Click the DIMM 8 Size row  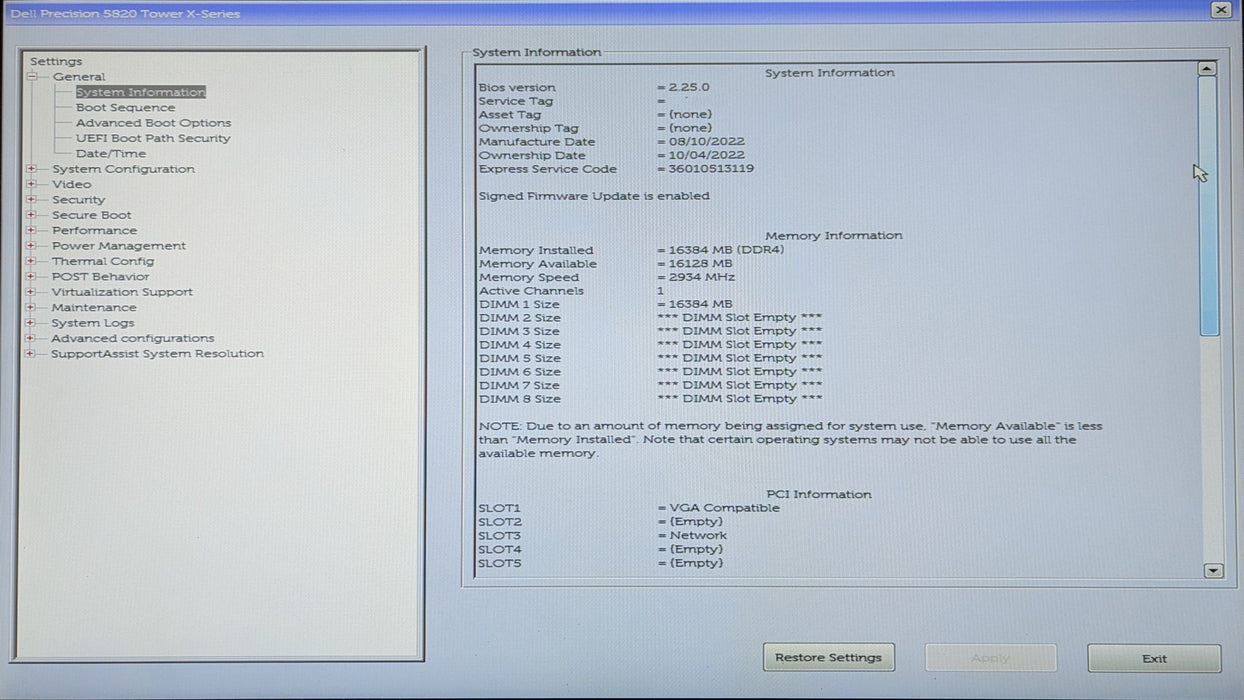(x=651, y=399)
